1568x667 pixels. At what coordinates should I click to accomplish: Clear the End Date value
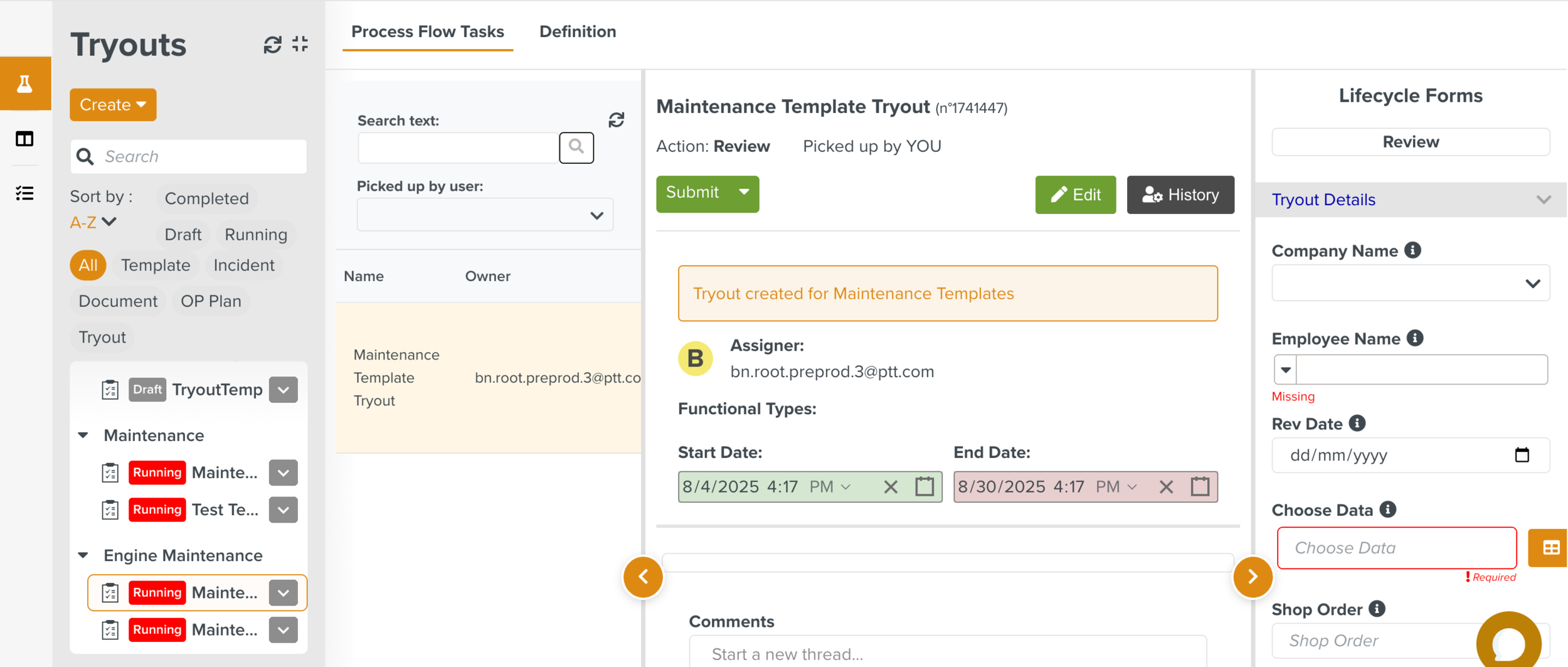click(1165, 486)
